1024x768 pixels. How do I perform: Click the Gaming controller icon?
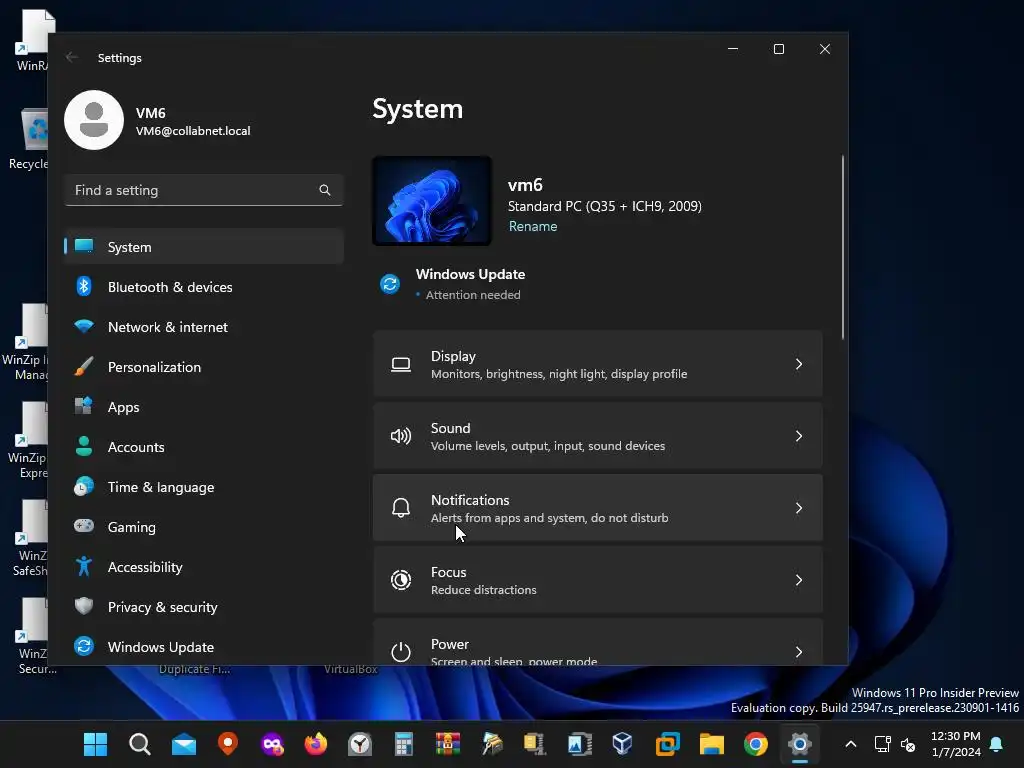84,526
